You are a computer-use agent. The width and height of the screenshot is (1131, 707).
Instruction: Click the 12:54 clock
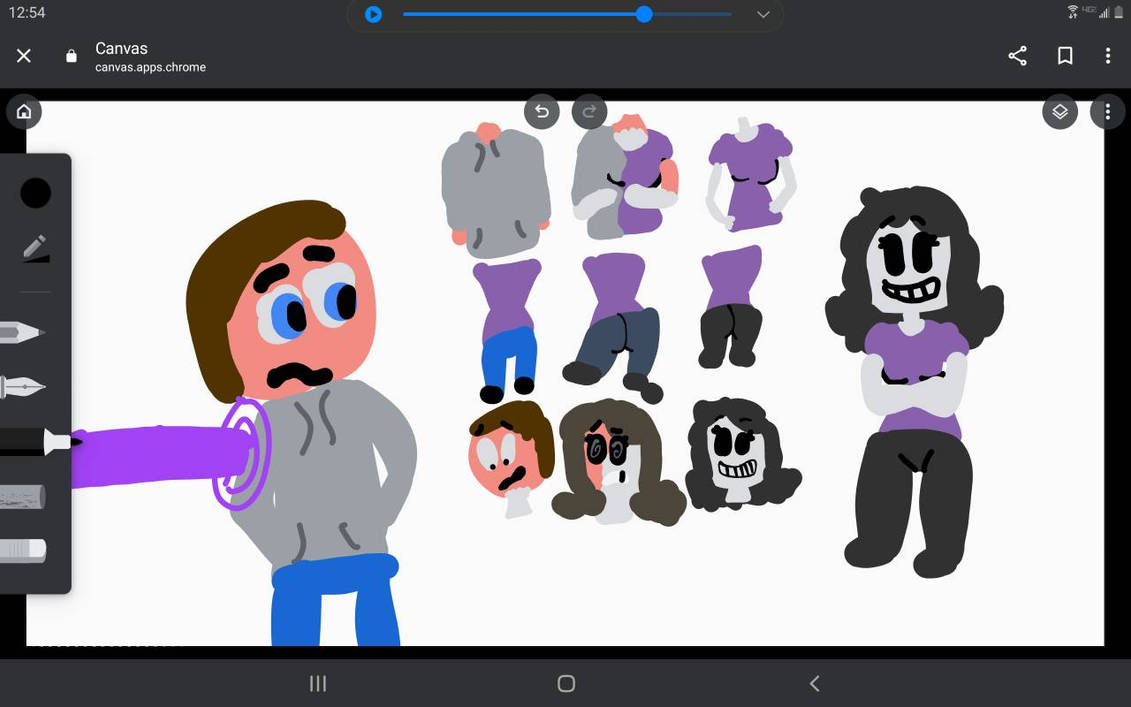tap(27, 12)
